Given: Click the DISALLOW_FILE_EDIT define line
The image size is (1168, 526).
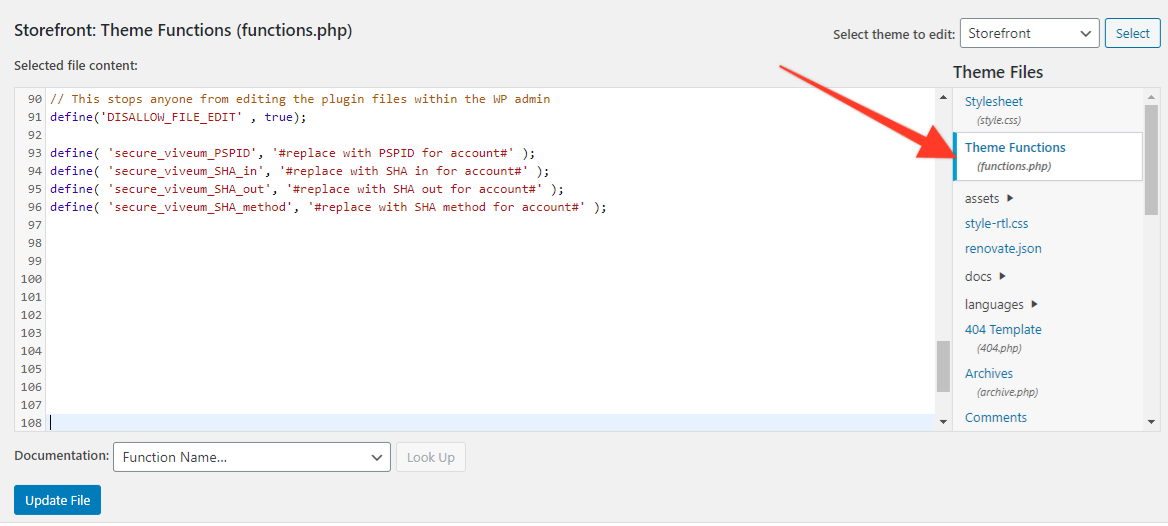Looking at the screenshot, I should click(x=179, y=117).
